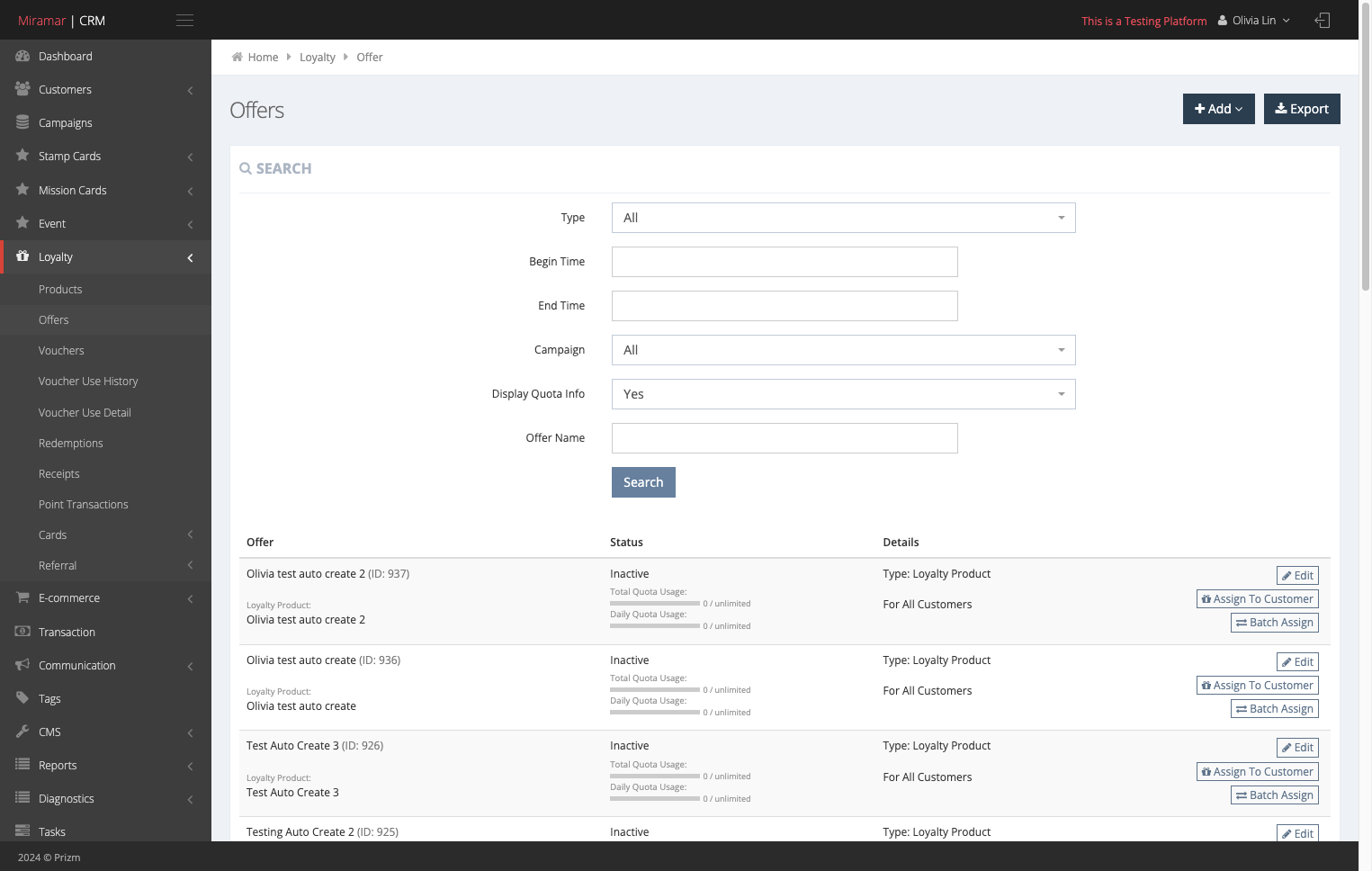The width and height of the screenshot is (1372, 871).
Task: Click the Dashboard sidebar icon
Action: pos(22,56)
